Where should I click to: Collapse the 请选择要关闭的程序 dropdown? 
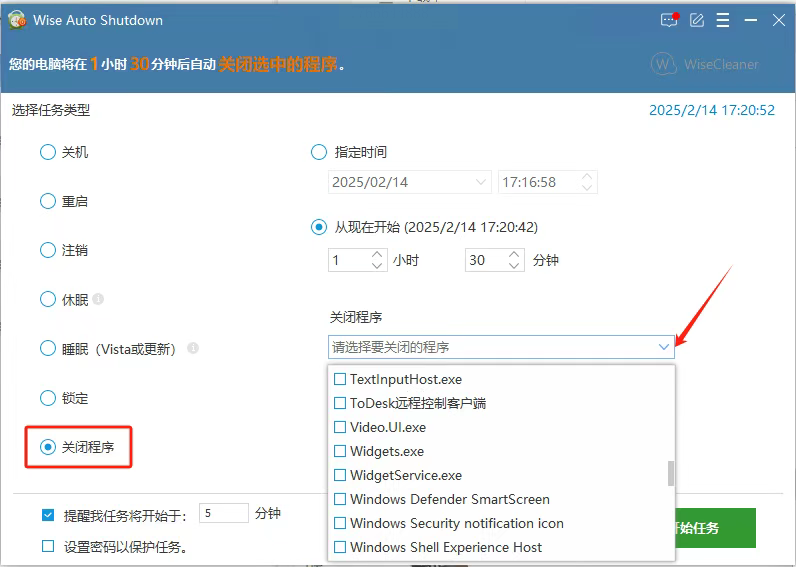[664, 347]
